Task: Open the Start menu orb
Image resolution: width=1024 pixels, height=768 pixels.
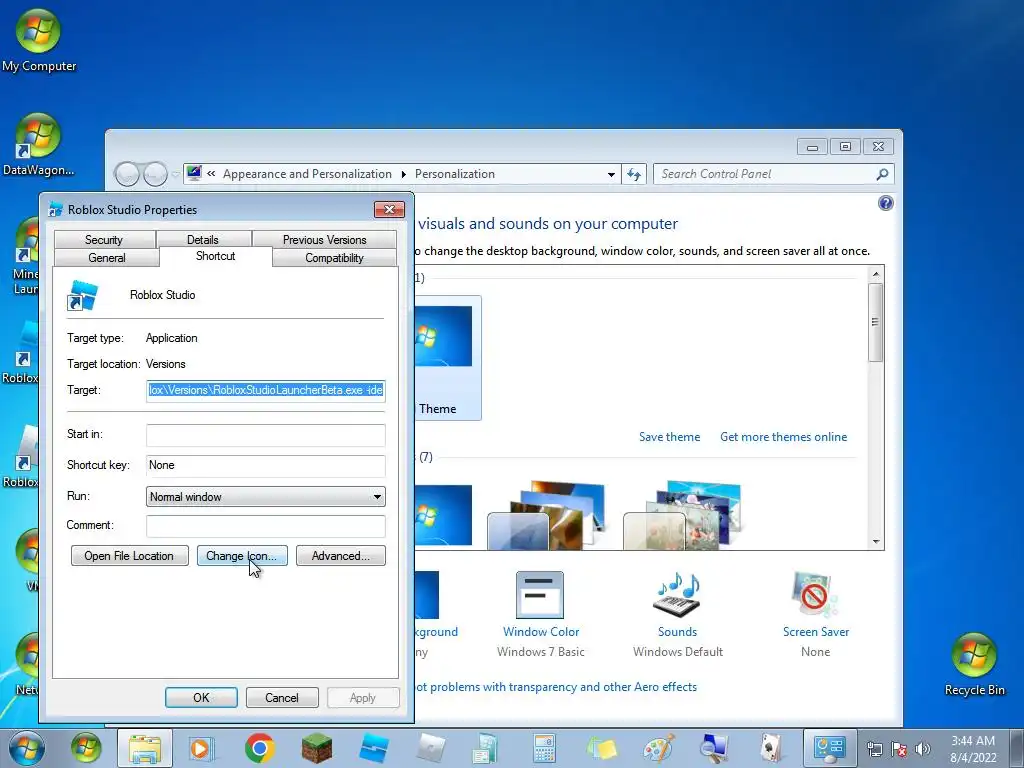Action: (26, 748)
